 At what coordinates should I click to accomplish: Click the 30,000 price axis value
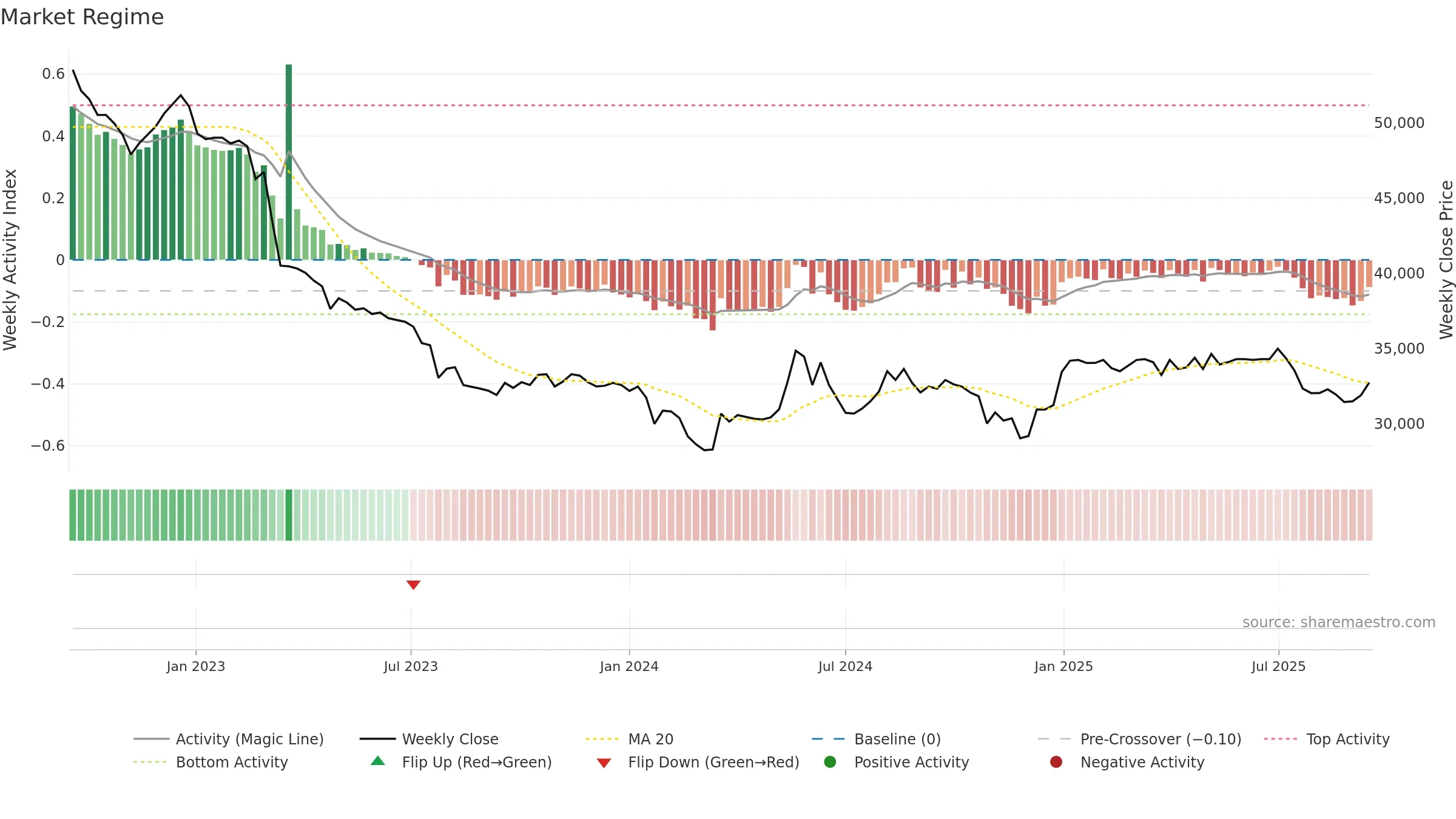coord(1399,424)
